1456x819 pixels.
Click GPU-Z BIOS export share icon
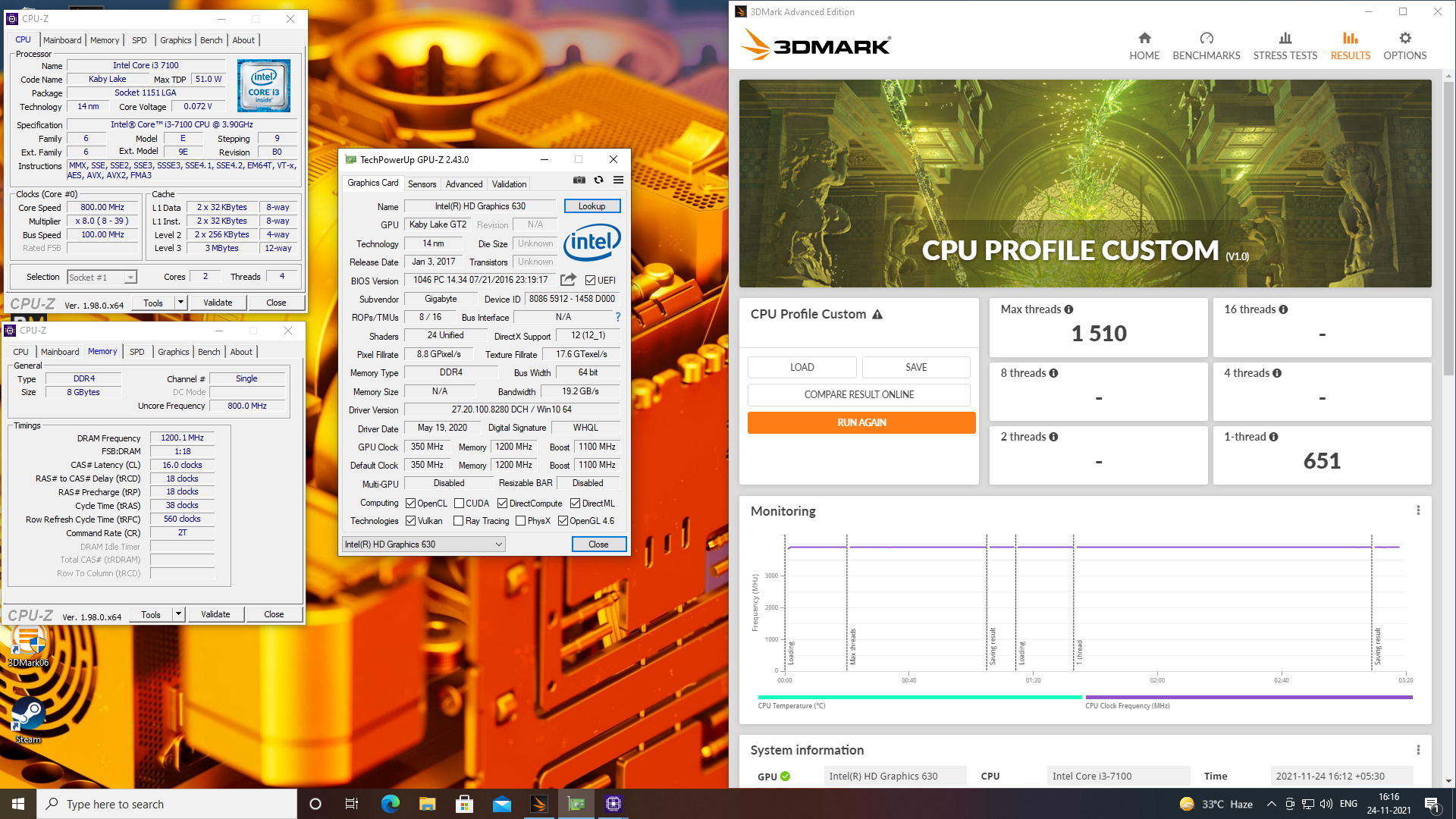click(568, 280)
